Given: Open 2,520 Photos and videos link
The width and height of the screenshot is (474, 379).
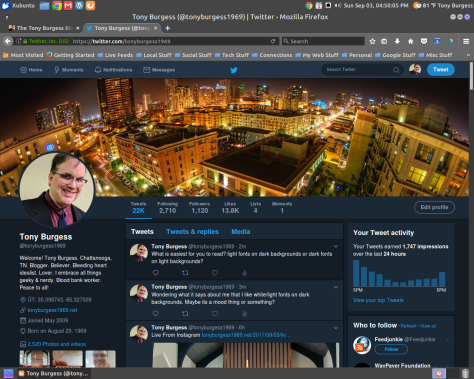Looking at the screenshot, I should (x=57, y=344).
